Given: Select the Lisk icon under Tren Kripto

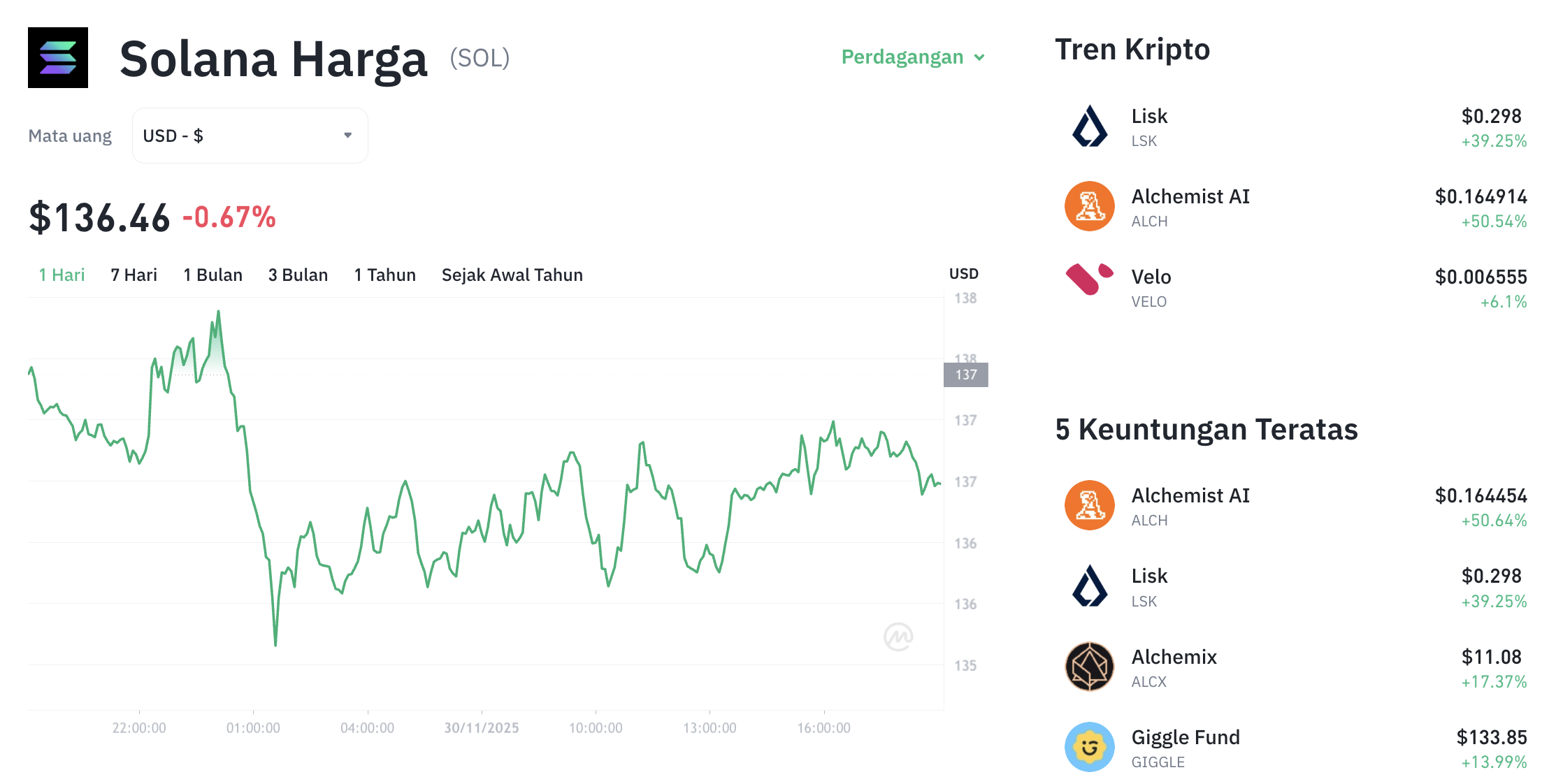Looking at the screenshot, I should point(1088,126).
